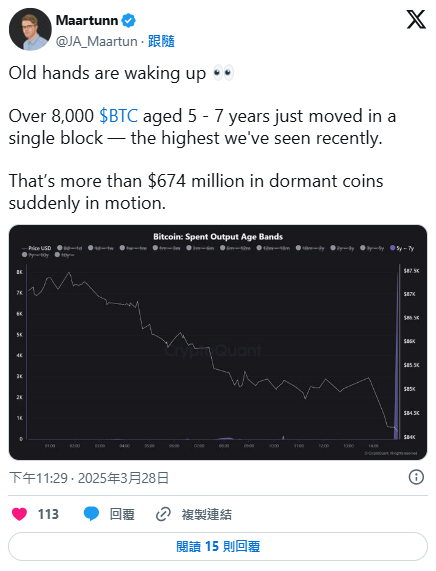Click the blue verified badge
The width and height of the screenshot is (436, 571).
[128, 20]
